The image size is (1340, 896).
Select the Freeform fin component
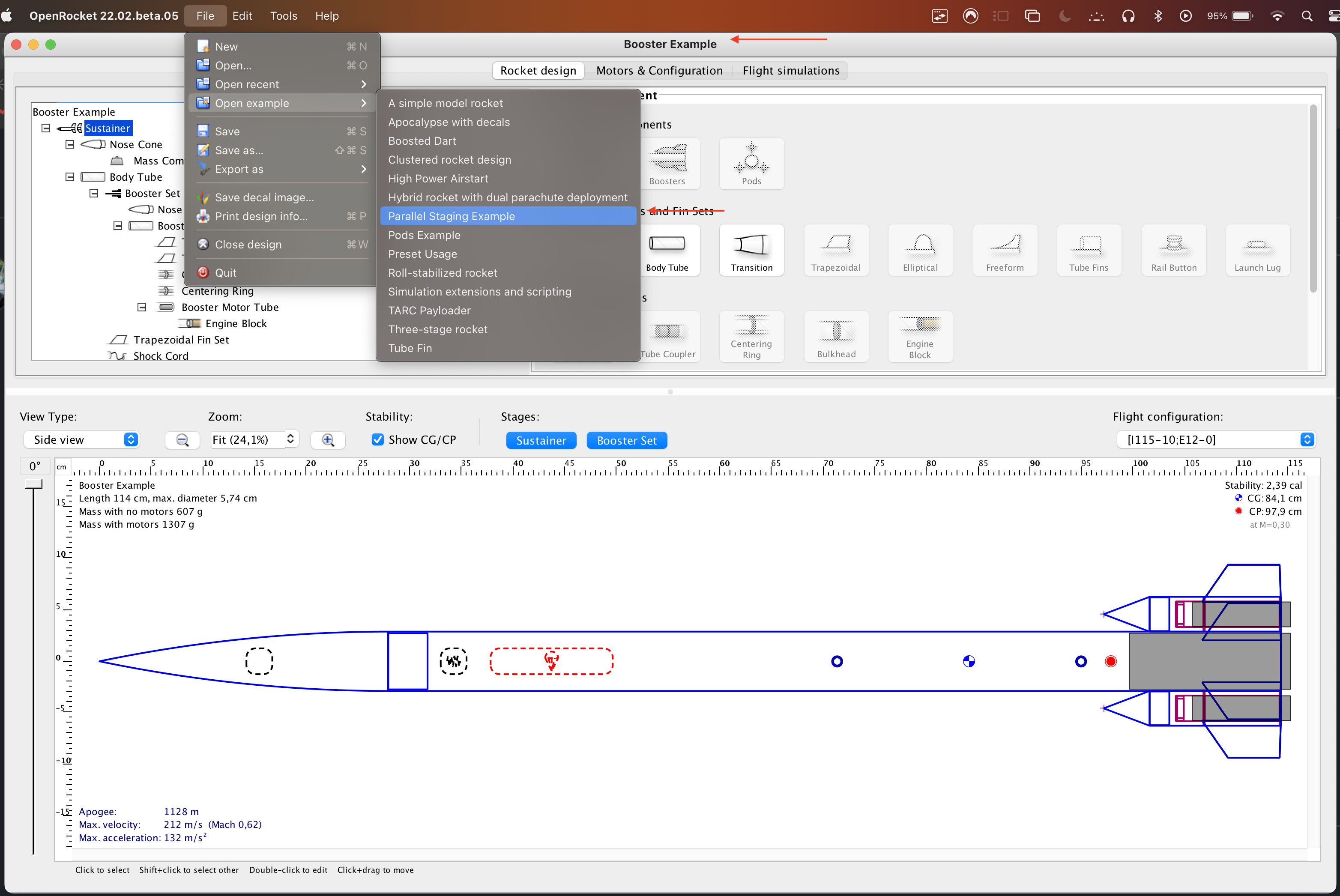point(1005,250)
